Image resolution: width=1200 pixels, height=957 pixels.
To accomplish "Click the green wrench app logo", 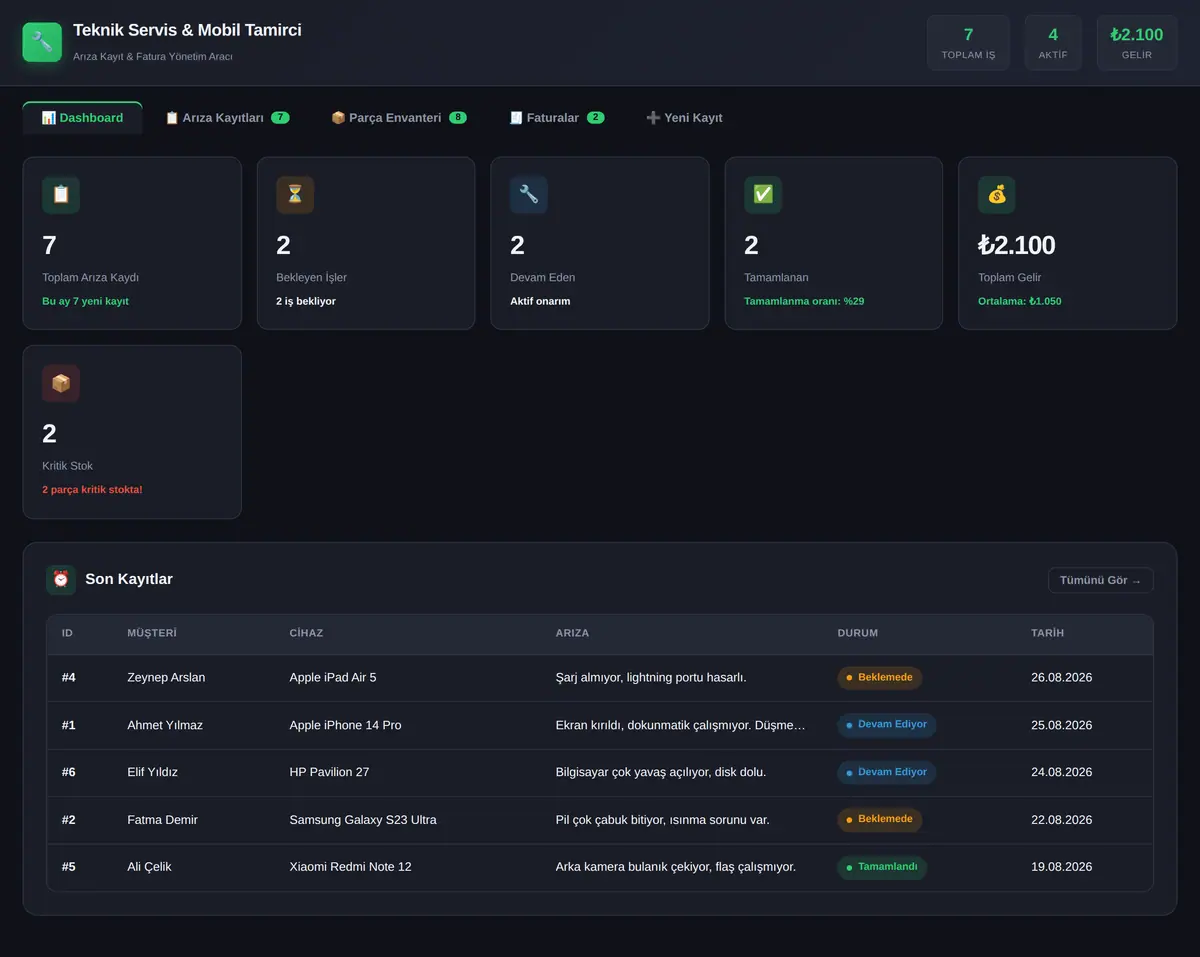I will 42,42.
